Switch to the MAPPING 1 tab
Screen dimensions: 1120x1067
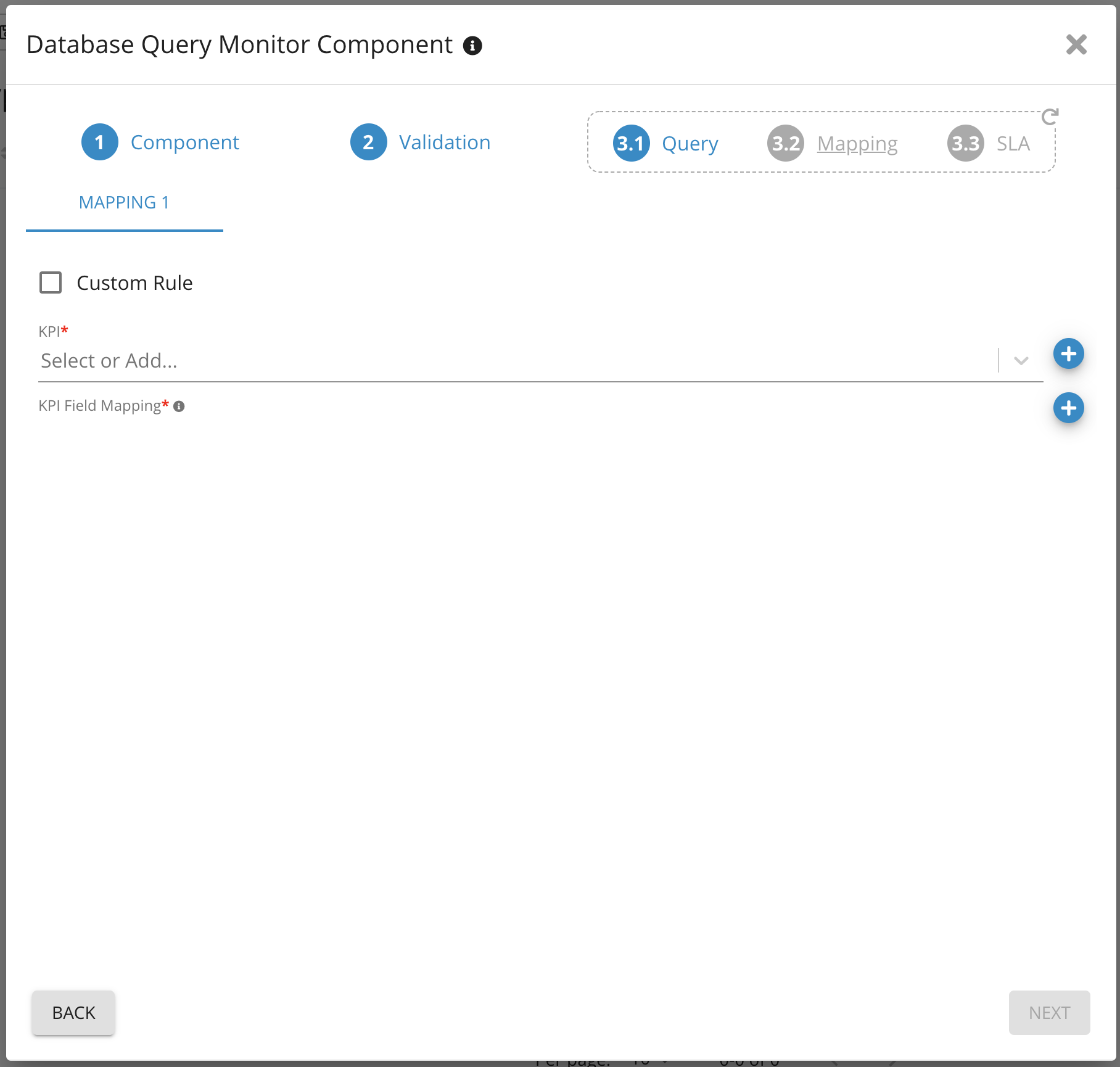[124, 203]
